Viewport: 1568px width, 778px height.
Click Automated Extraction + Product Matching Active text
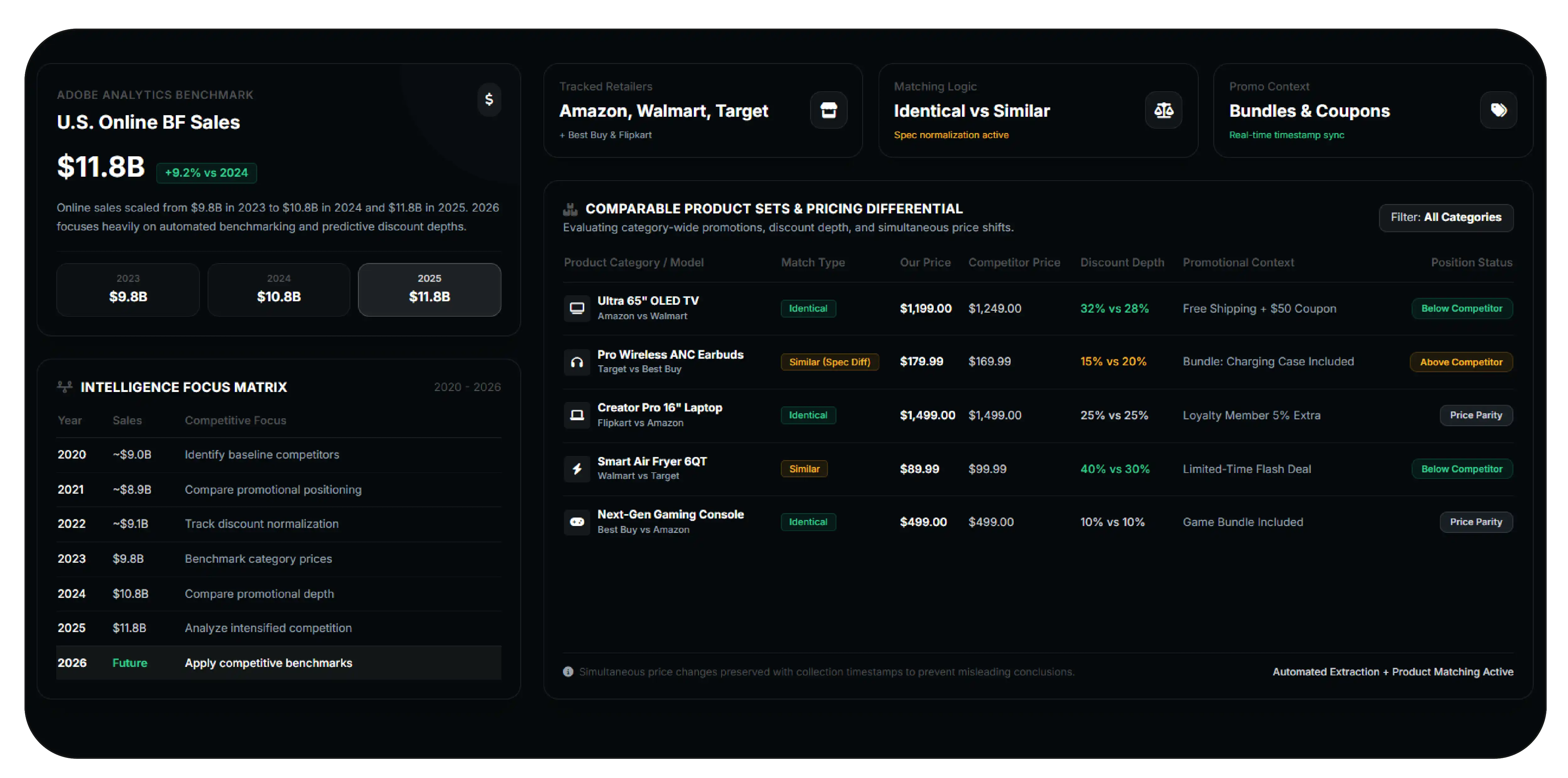[x=1393, y=672]
